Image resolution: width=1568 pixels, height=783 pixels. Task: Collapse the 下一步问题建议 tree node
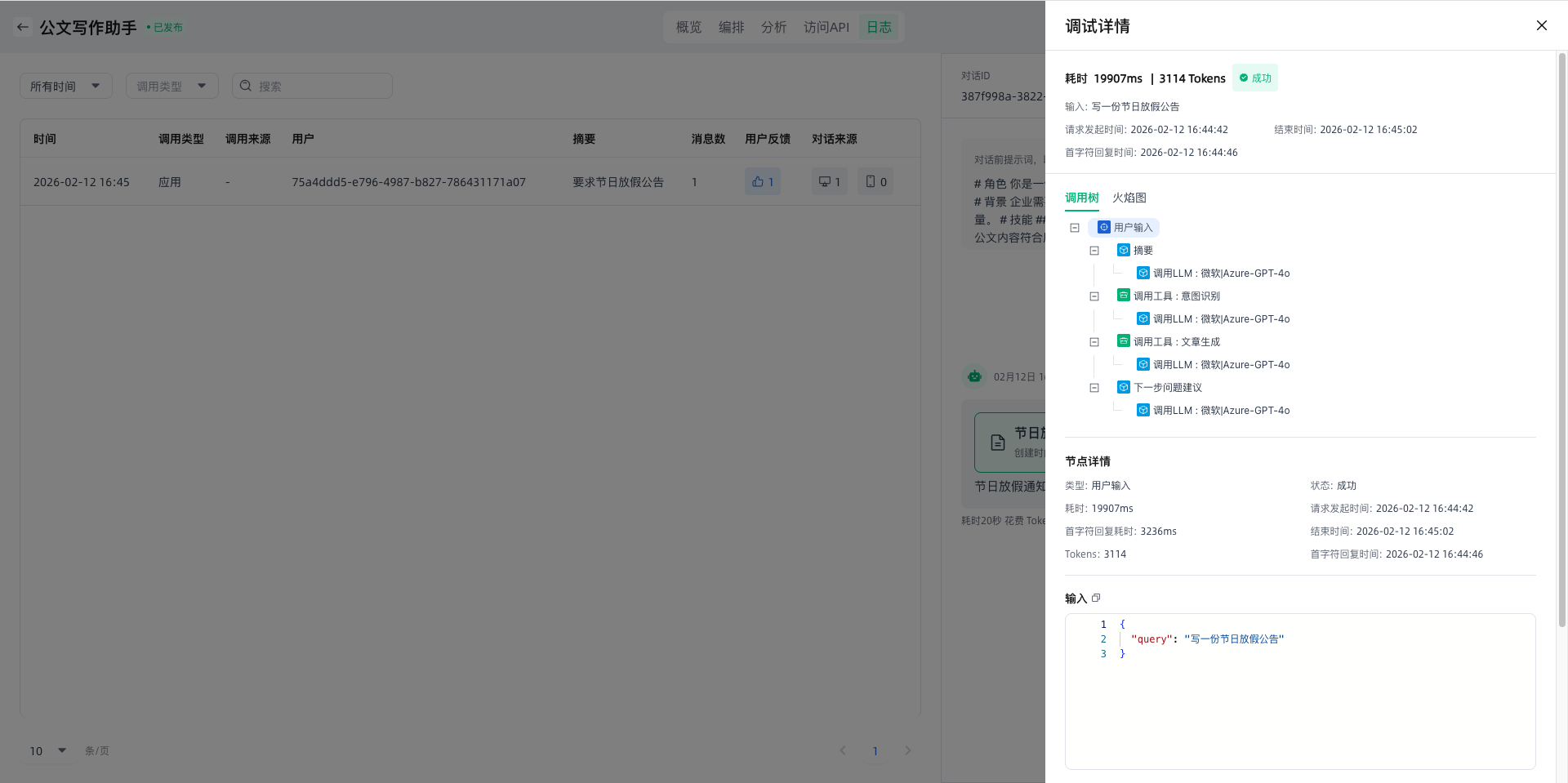click(1094, 388)
